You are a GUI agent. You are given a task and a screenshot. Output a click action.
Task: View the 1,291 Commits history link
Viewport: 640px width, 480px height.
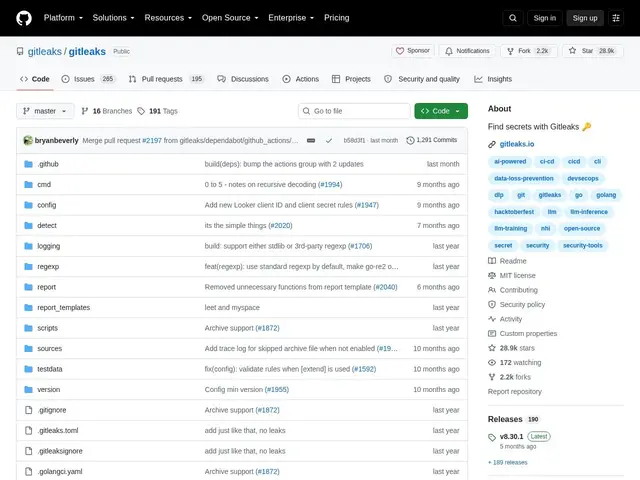pyautogui.click(x=432, y=140)
